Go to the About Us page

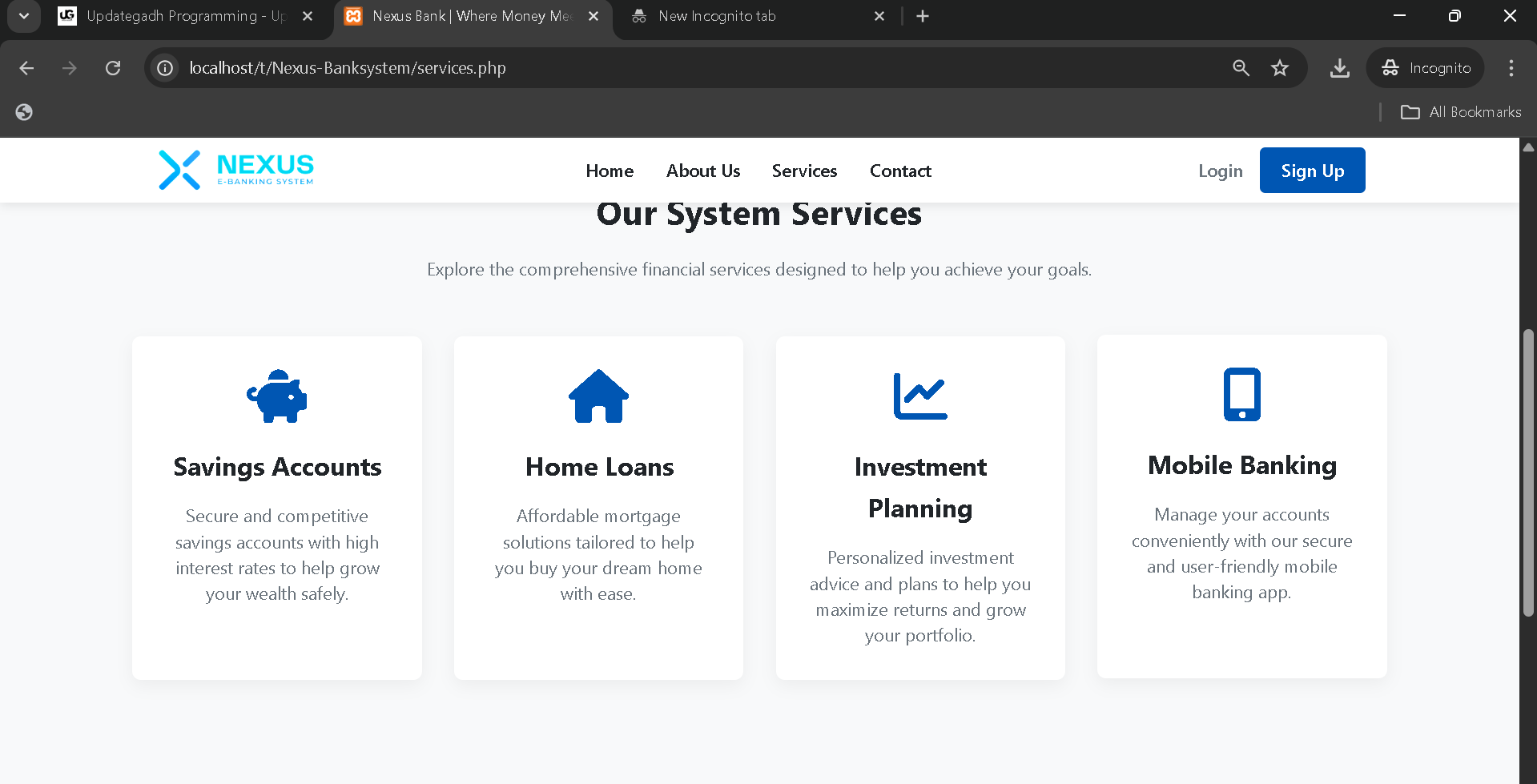[702, 171]
